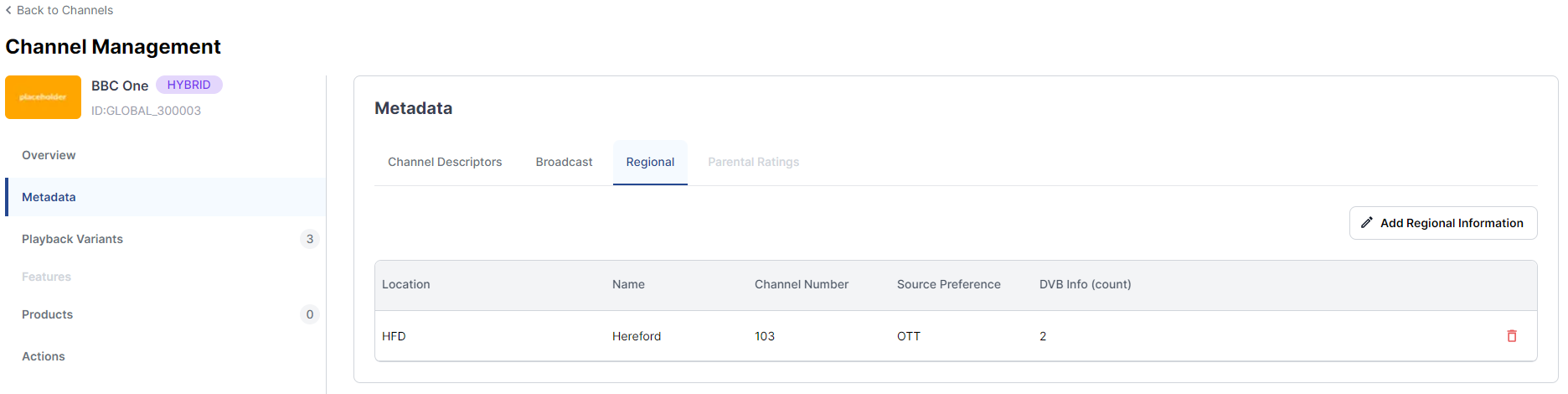Click the pencil icon for adding regional info
This screenshot has width=1568, height=394.
(x=1367, y=223)
